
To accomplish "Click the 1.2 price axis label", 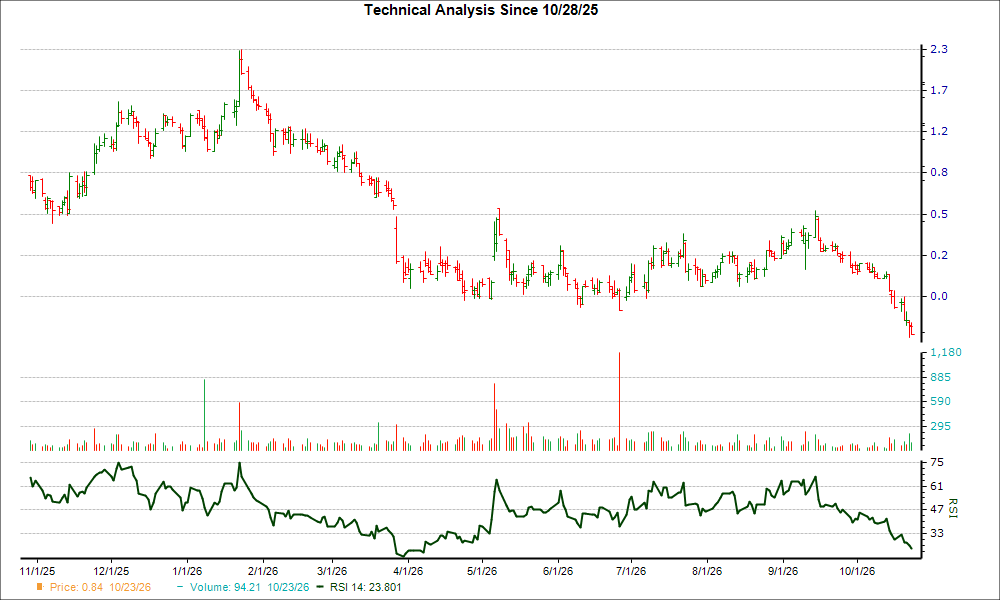I will [x=939, y=131].
